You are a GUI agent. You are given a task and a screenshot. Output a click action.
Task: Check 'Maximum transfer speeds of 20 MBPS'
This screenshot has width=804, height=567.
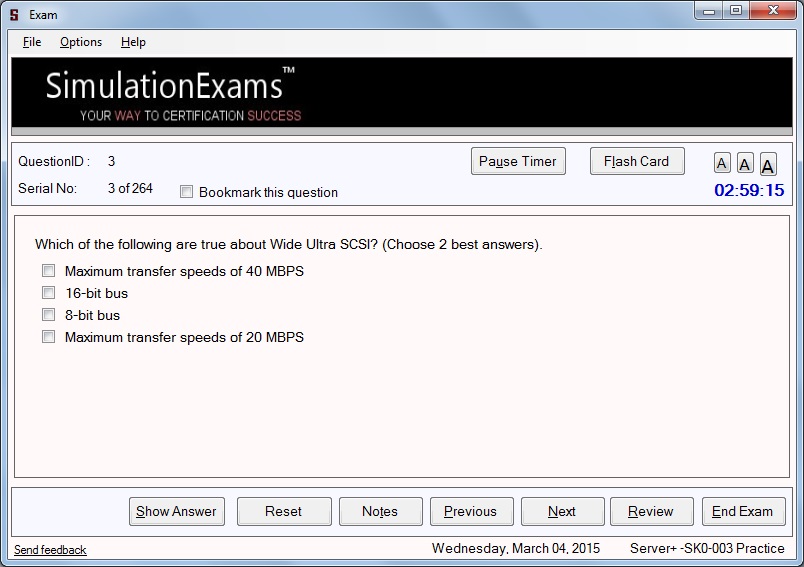48,337
